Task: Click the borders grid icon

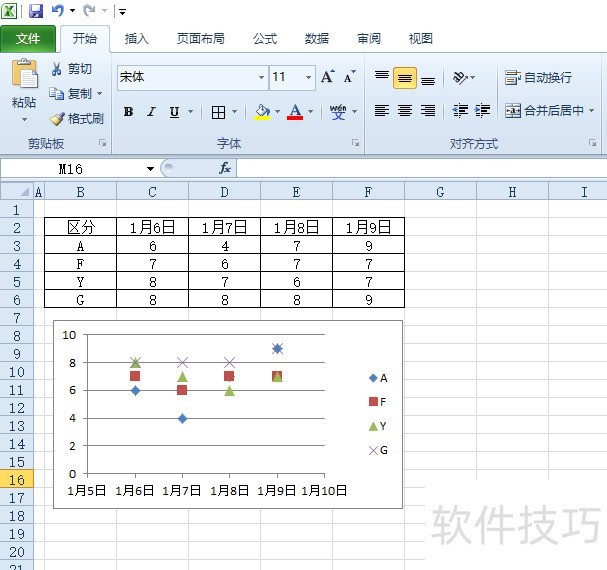Action: 218,112
